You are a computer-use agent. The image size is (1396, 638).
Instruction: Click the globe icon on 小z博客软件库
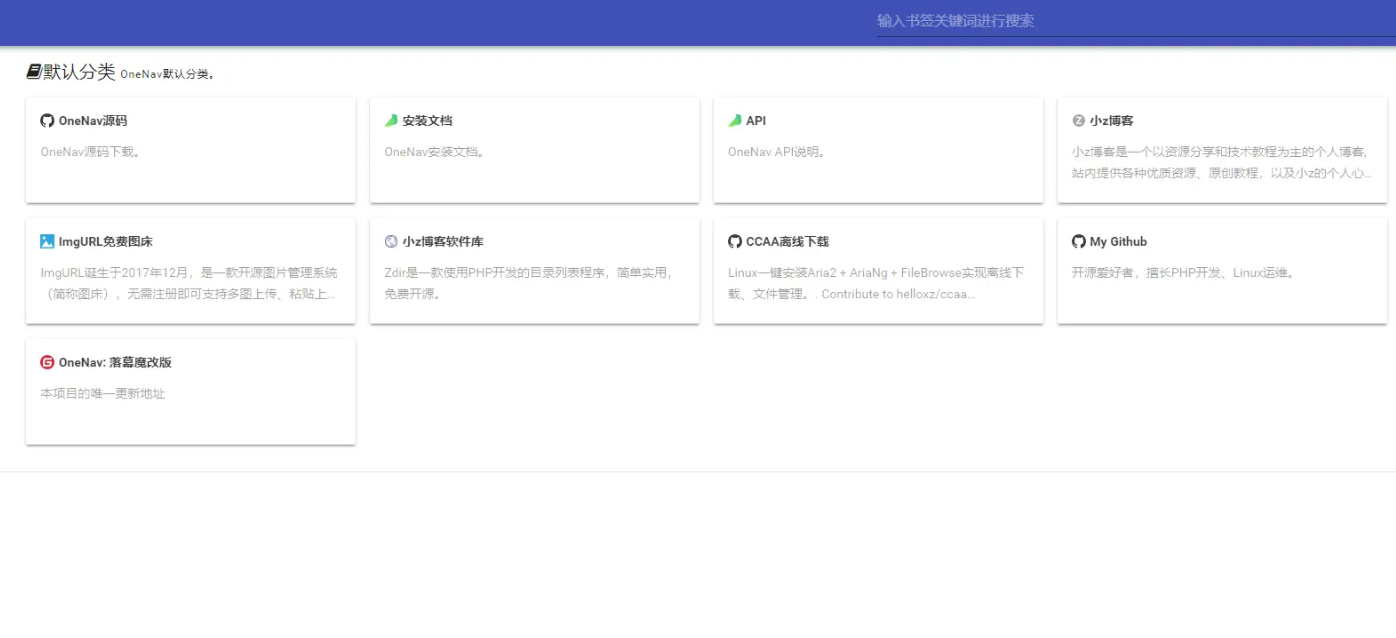click(391, 241)
